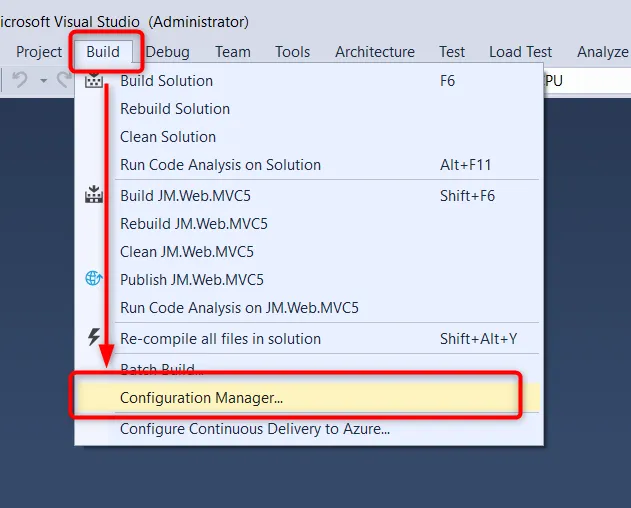Open the Team menu
This screenshot has height=508, width=631.
coord(233,52)
